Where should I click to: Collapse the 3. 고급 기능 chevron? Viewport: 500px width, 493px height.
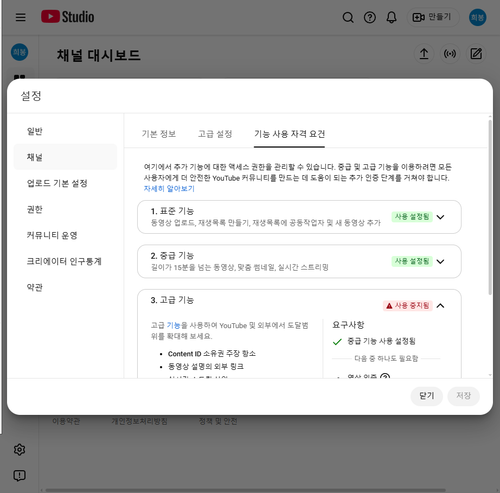click(x=440, y=306)
